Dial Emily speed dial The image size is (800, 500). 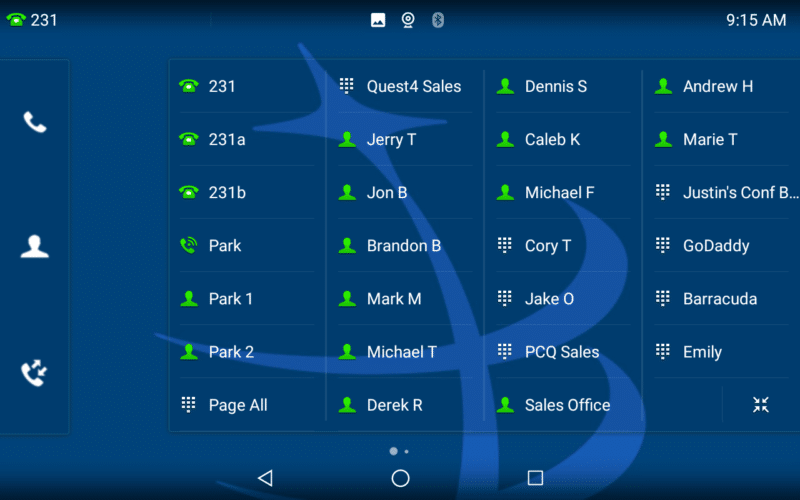[721, 352]
